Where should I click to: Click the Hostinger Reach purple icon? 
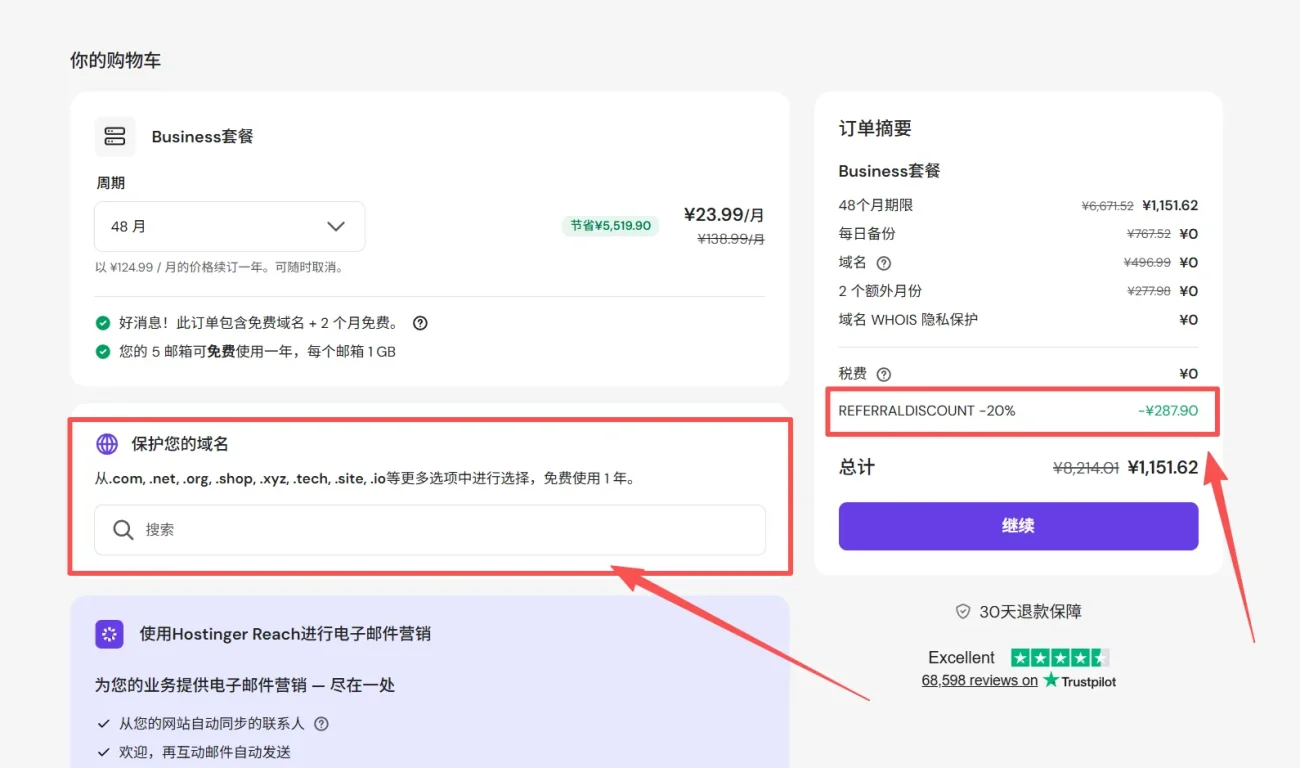point(109,634)
